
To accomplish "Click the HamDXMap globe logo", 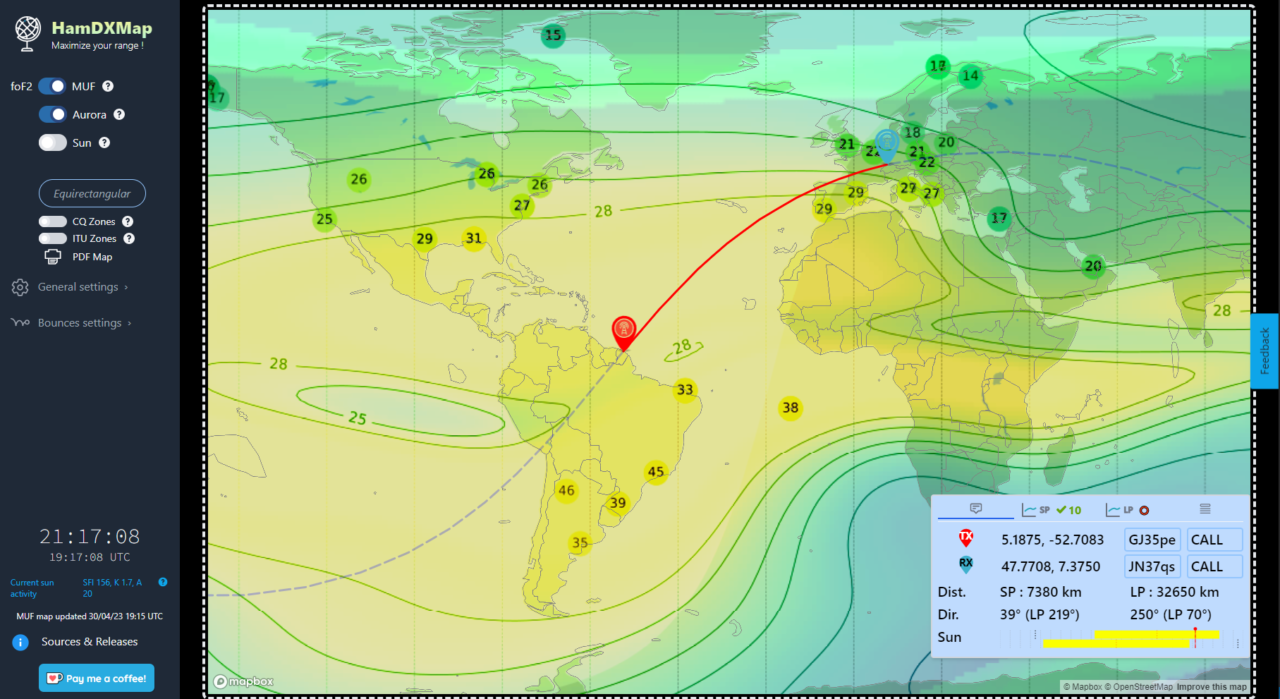I will 28,33.
